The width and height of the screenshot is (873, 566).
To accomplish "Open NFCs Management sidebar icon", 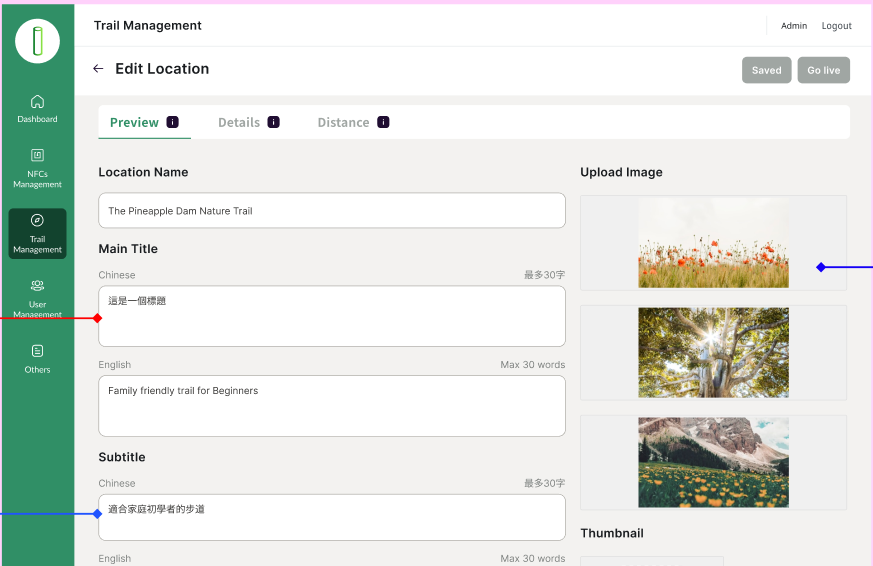I will [37, 155].
